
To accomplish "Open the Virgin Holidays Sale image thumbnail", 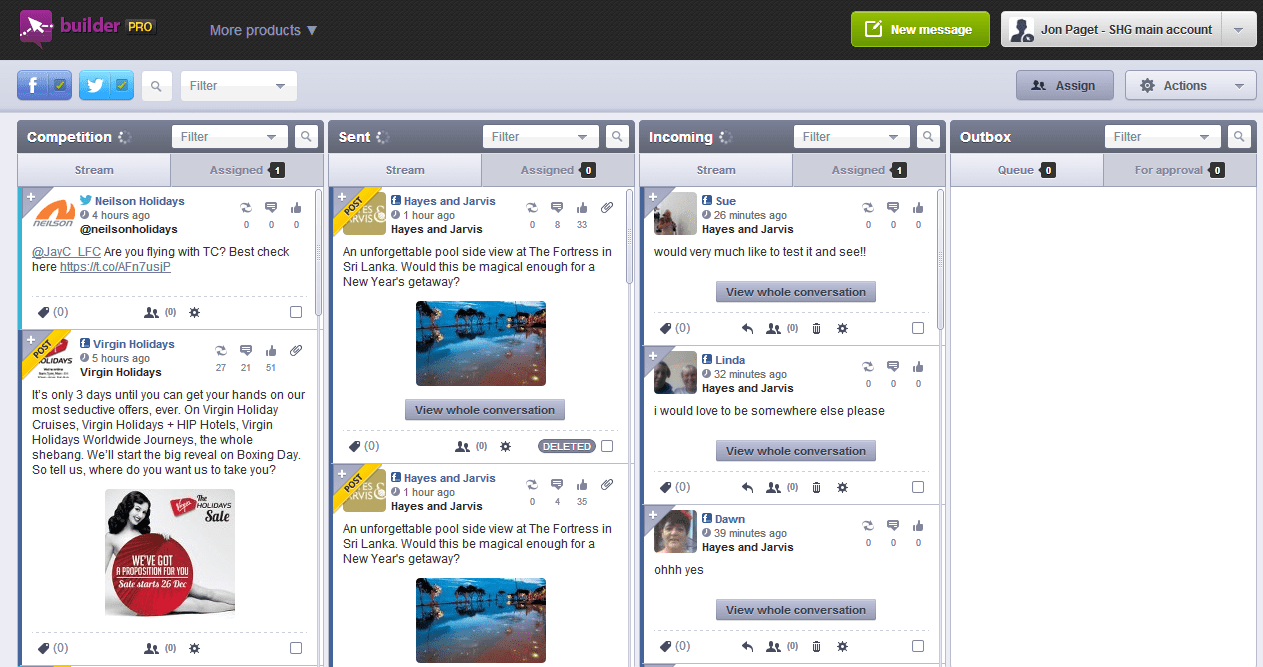I will [x=170, y=553].
